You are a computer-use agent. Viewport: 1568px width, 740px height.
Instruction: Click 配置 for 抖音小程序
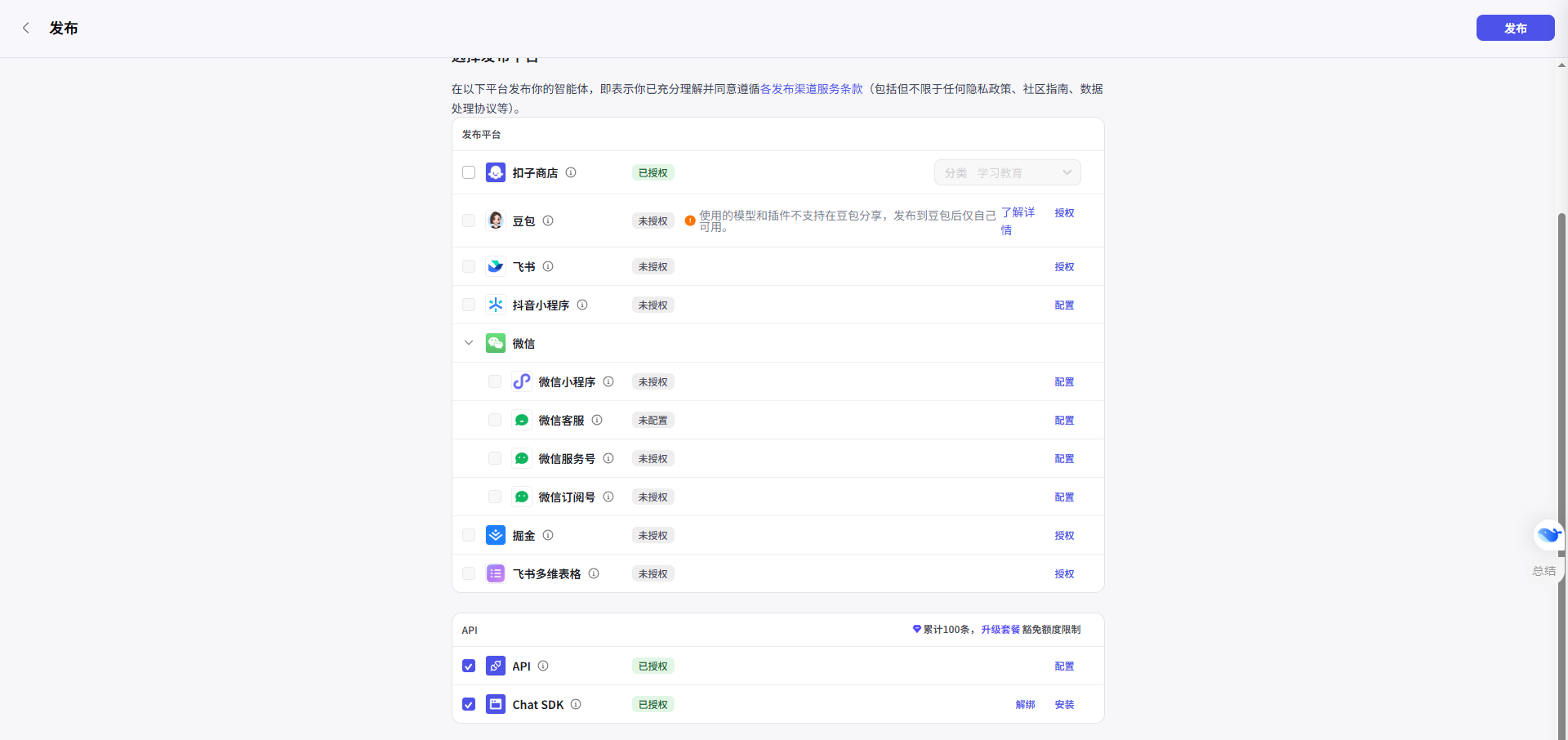click(x=1064, y=305)
